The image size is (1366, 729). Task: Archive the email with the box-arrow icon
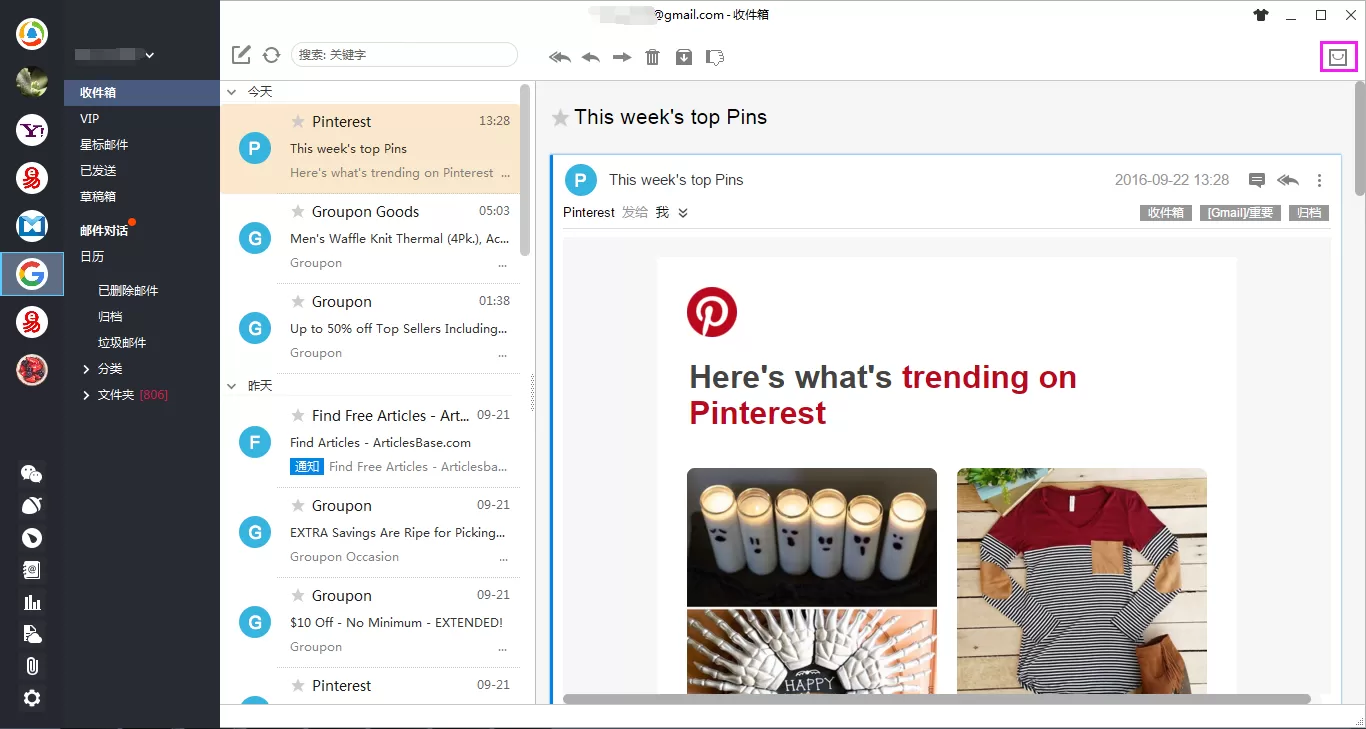pos(684,57)
